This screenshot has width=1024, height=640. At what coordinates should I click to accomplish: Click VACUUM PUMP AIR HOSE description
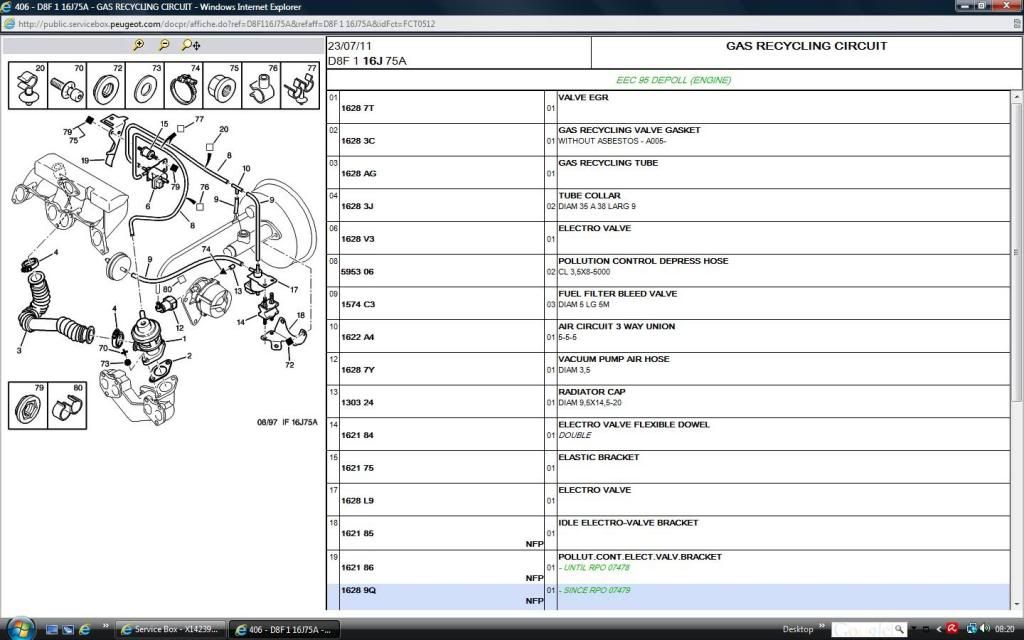pos(614,359)
